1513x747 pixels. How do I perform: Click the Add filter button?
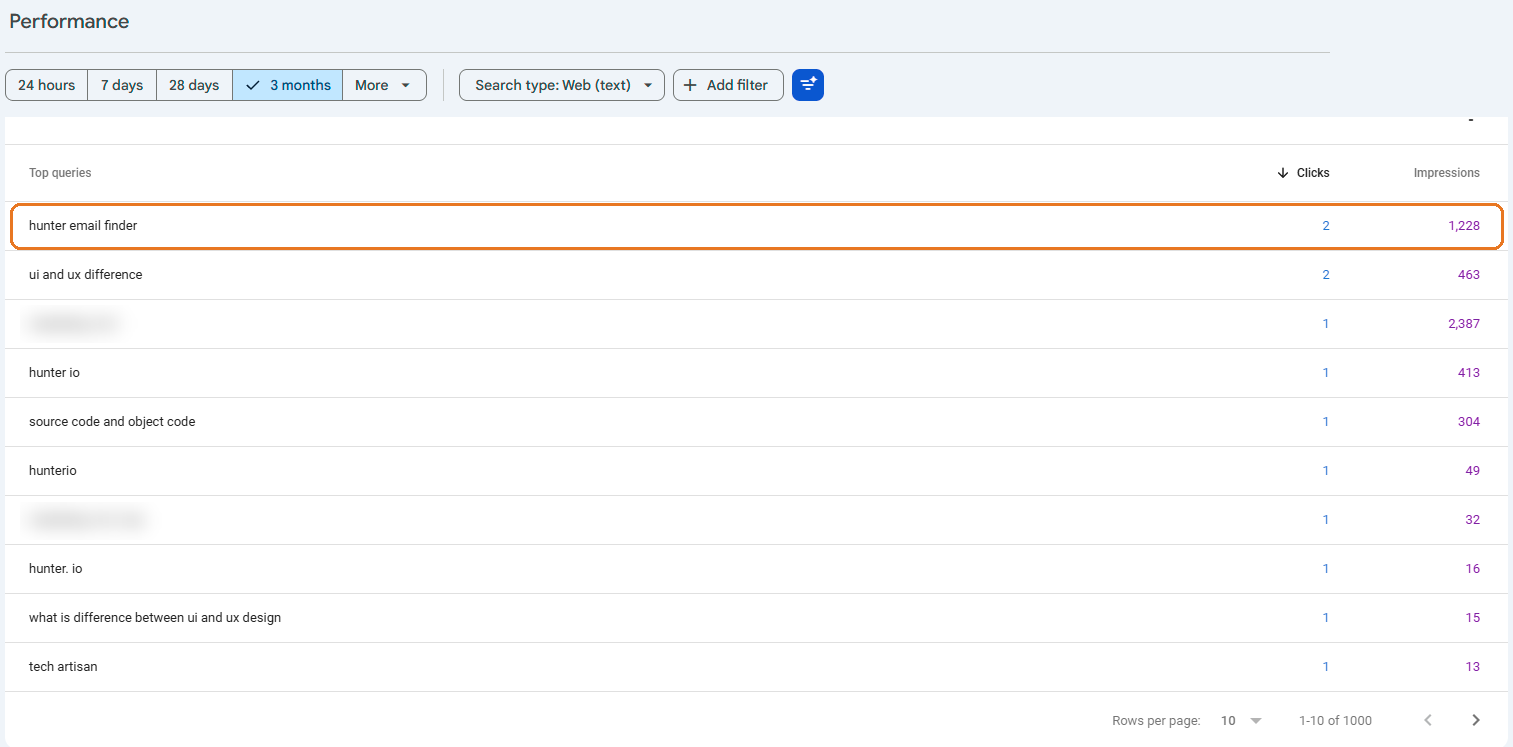coord(728,85)
